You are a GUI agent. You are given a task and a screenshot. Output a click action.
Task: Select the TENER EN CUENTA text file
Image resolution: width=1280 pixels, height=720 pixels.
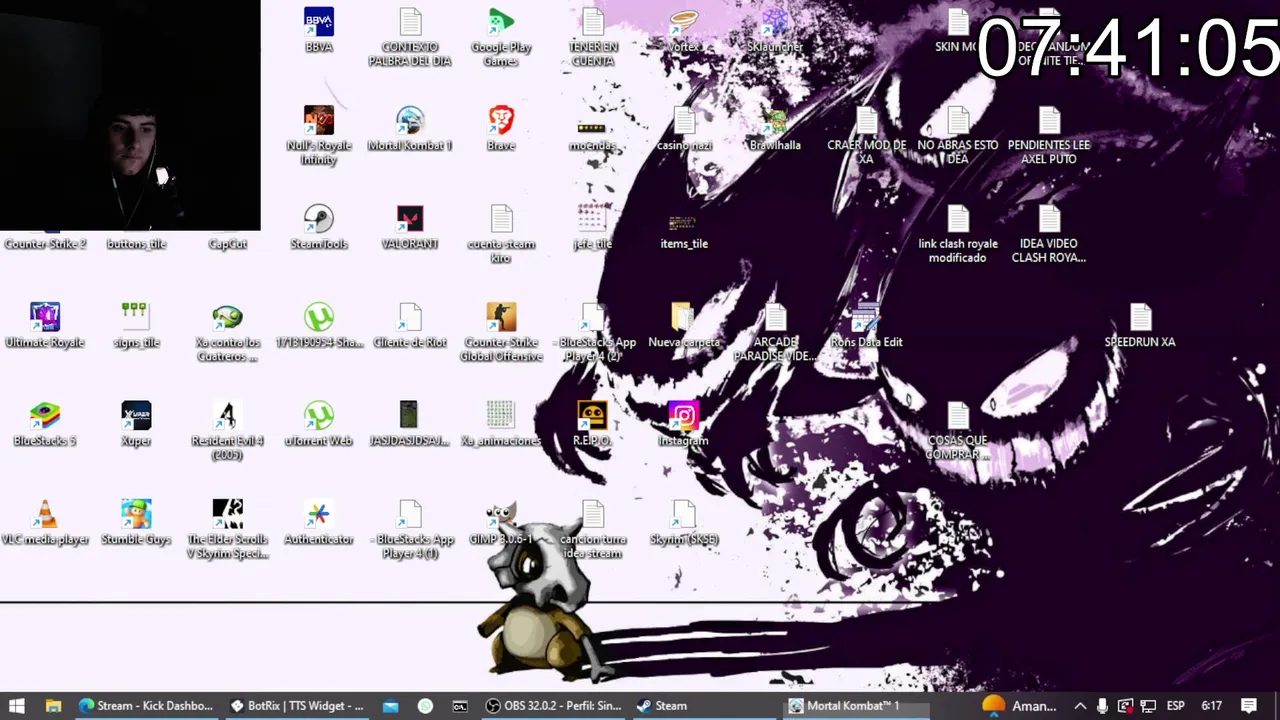tap(592, 37)
